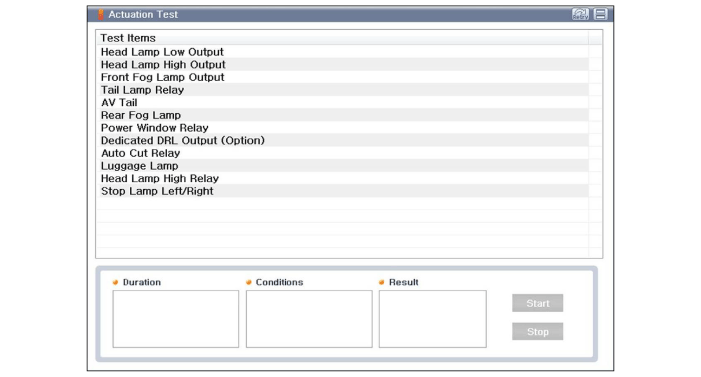The width and height of the screenshot is (701, 377).
Task: Select the Tail Lamp Relay row
Action: tap(342, 90)
